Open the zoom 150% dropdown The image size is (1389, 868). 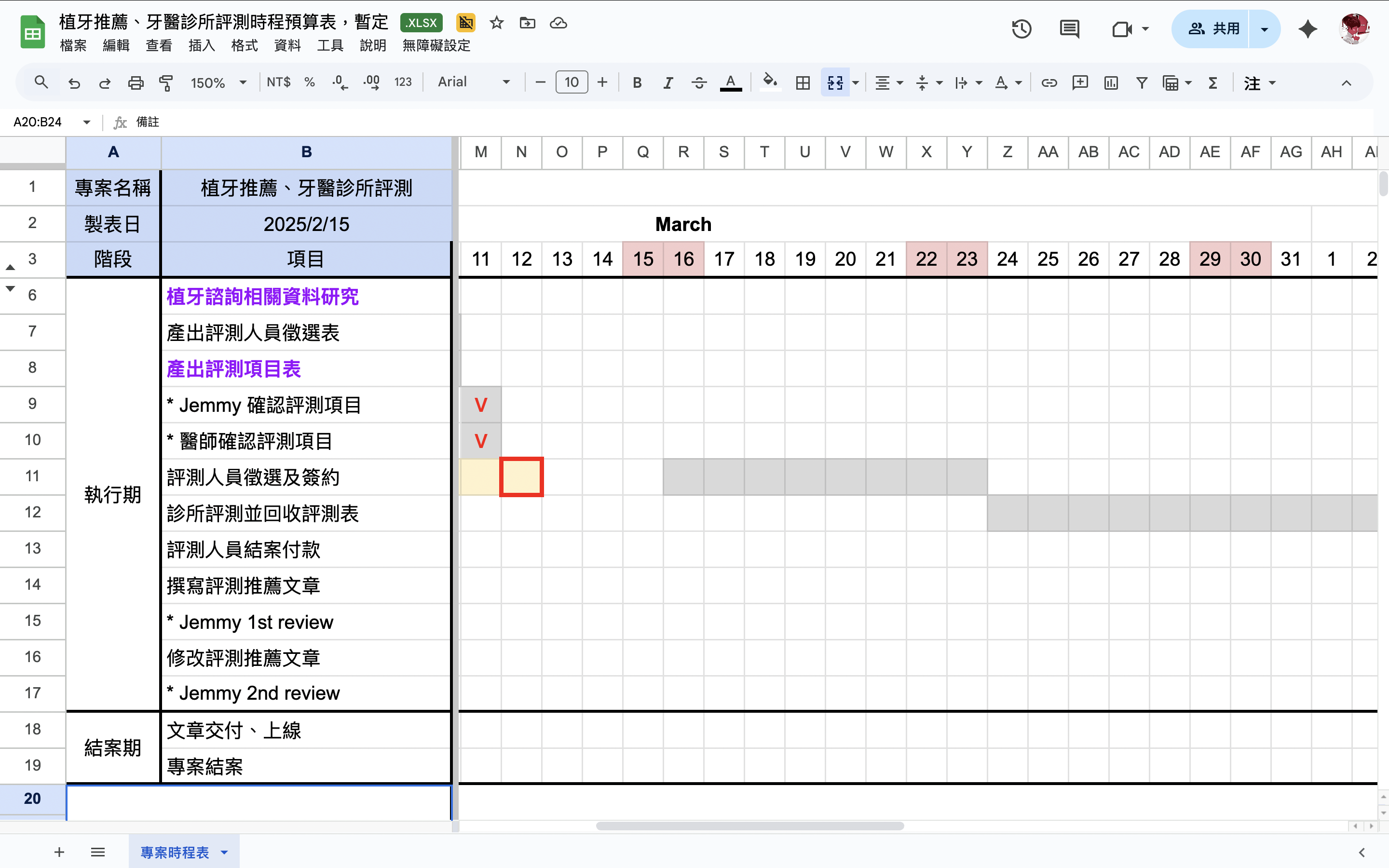point(218,82)
